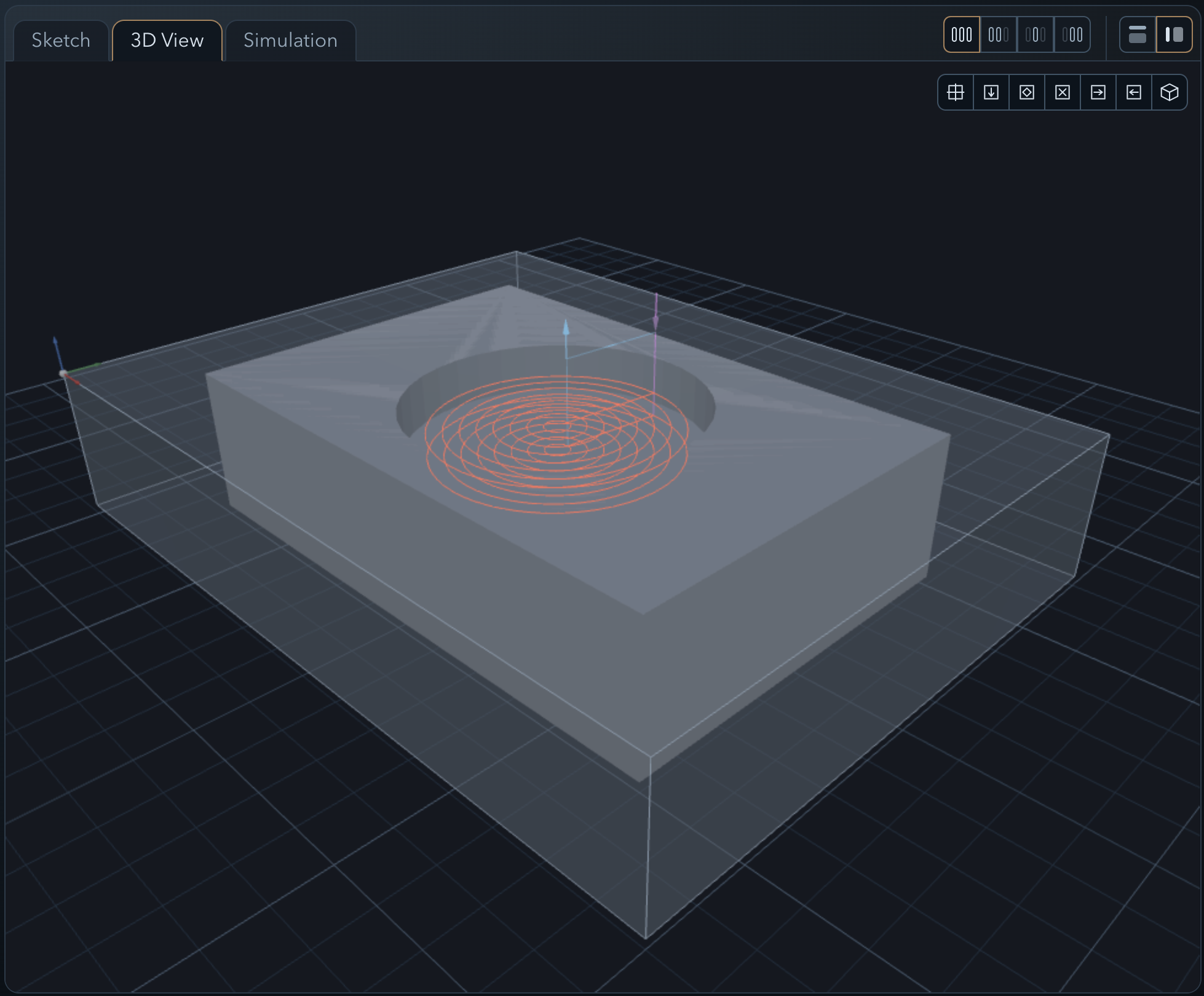Image resolution: width=1204 pixels, height=996 pixels.
Task: Select the third three-bars display option
Action: (x=1036, y=34)
